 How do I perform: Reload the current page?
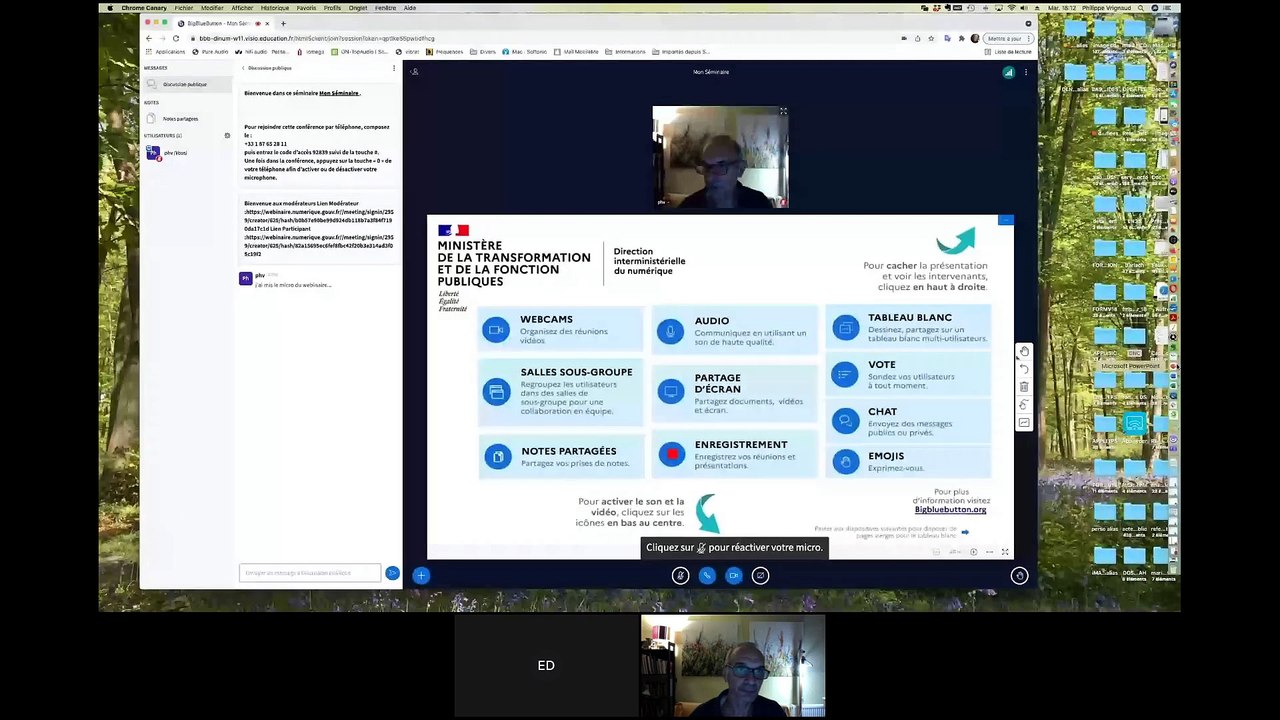point(177,38)
